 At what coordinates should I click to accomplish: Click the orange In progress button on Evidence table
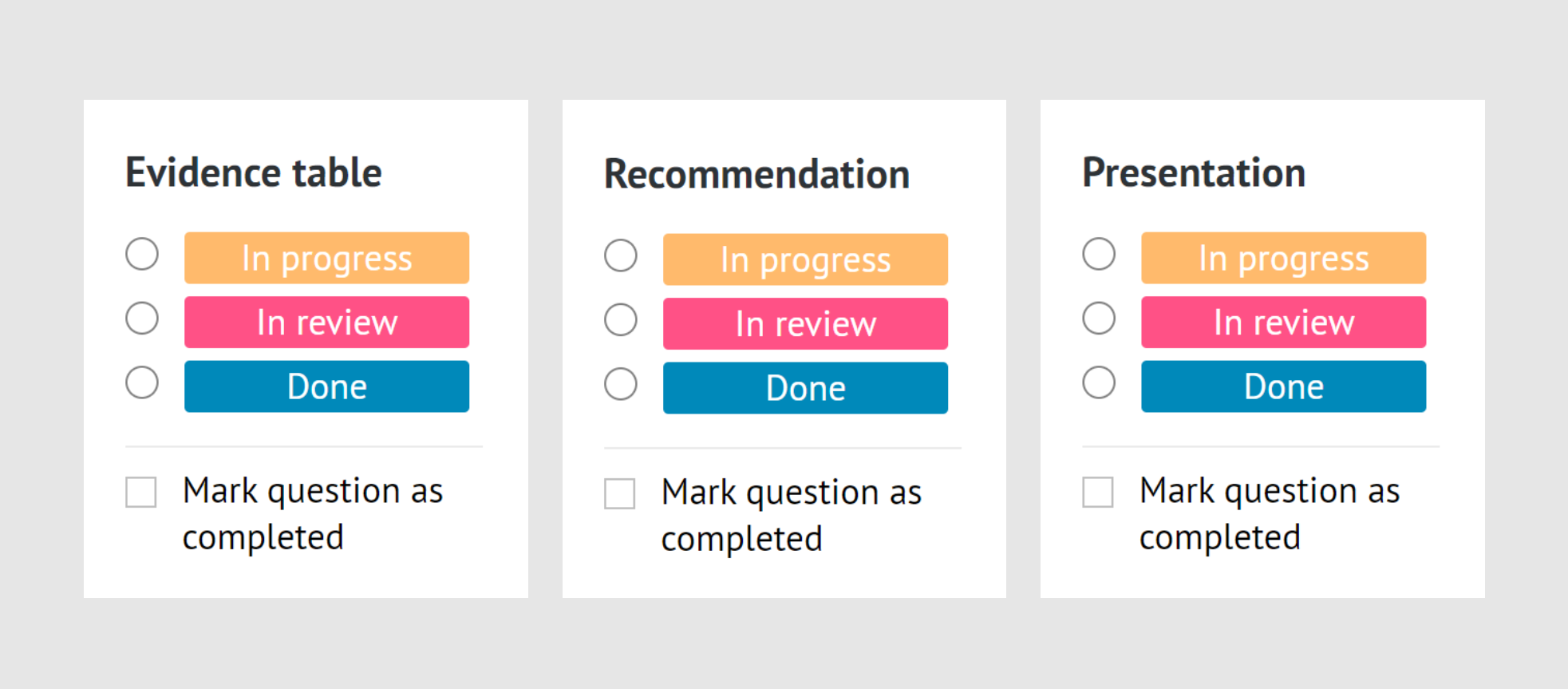click(x=326, y=257)
